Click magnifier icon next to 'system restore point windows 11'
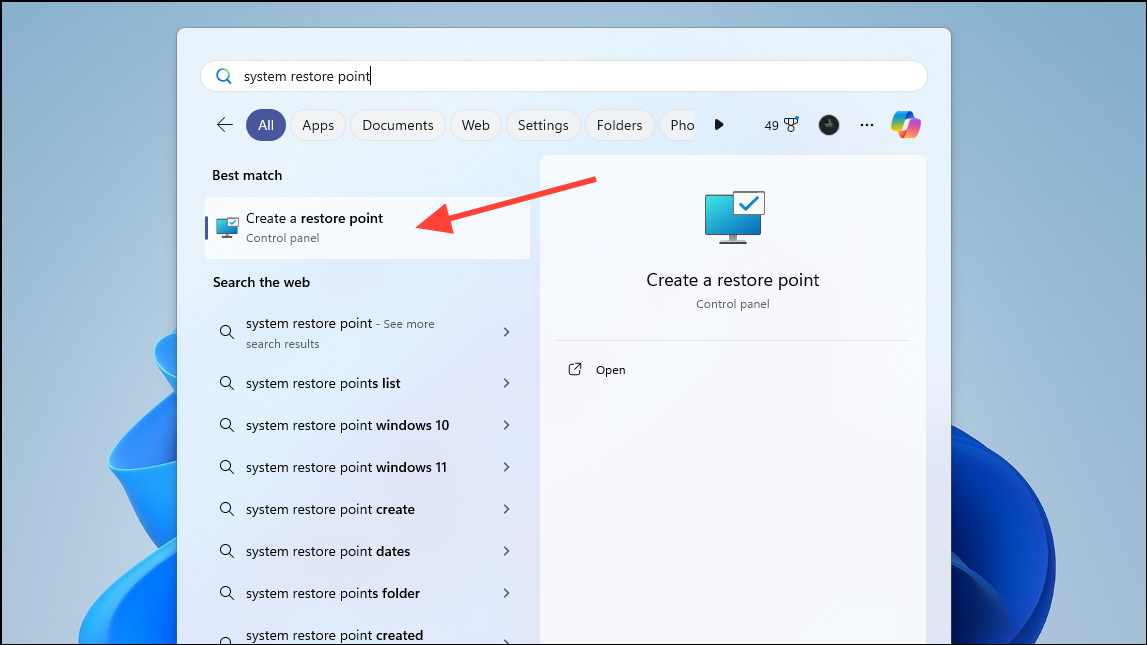Viewport: 1147px width, 645px height. pos(227,467)
